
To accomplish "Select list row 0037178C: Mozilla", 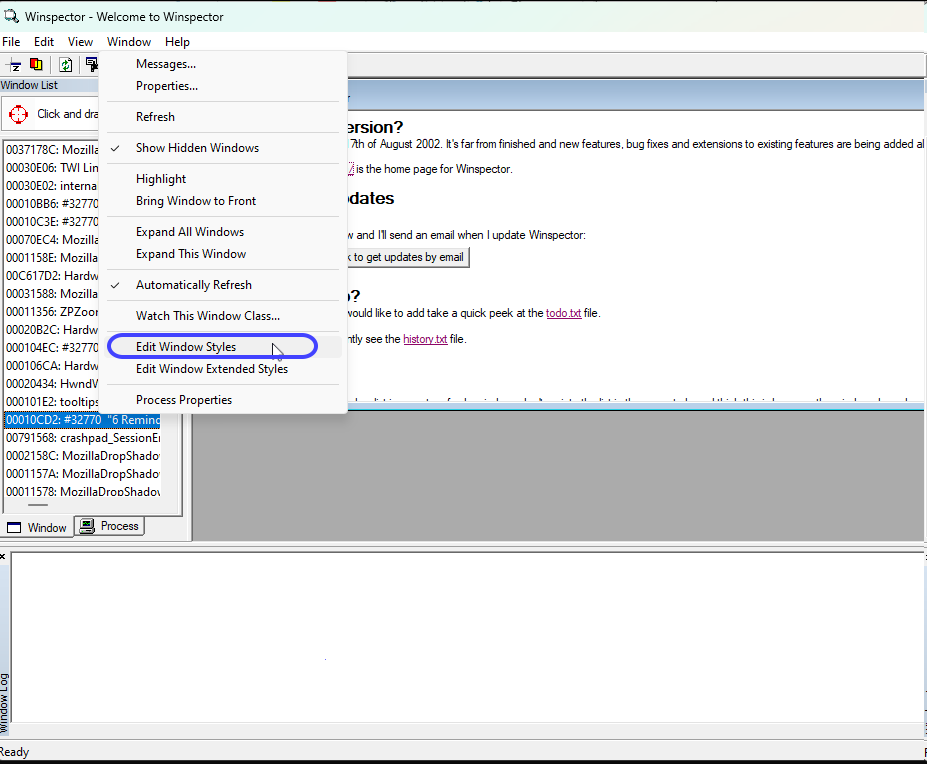I will [52, 150].
